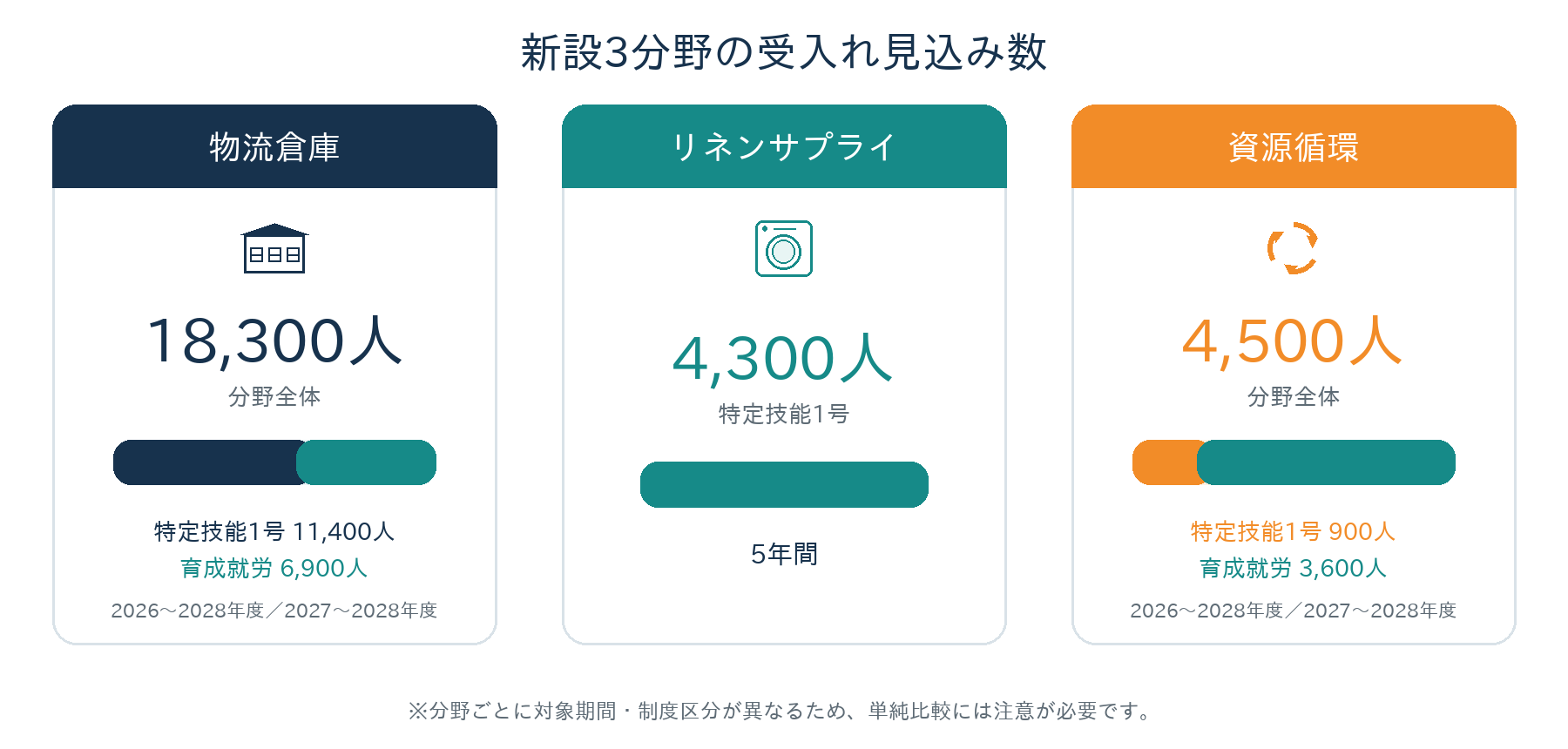
Task: Click the teal segment of 物流倉庫 bar
Action: [366, 462]
